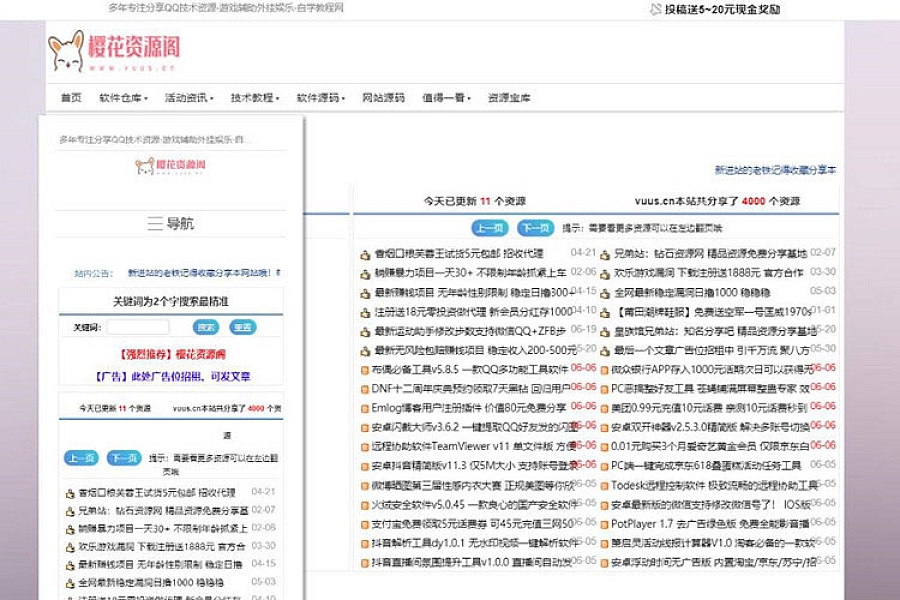Open 【莆田潮牌鞋服】免费送空军一号 article link
The width and height of the screenshot is (900, 600).
point(713,312)
